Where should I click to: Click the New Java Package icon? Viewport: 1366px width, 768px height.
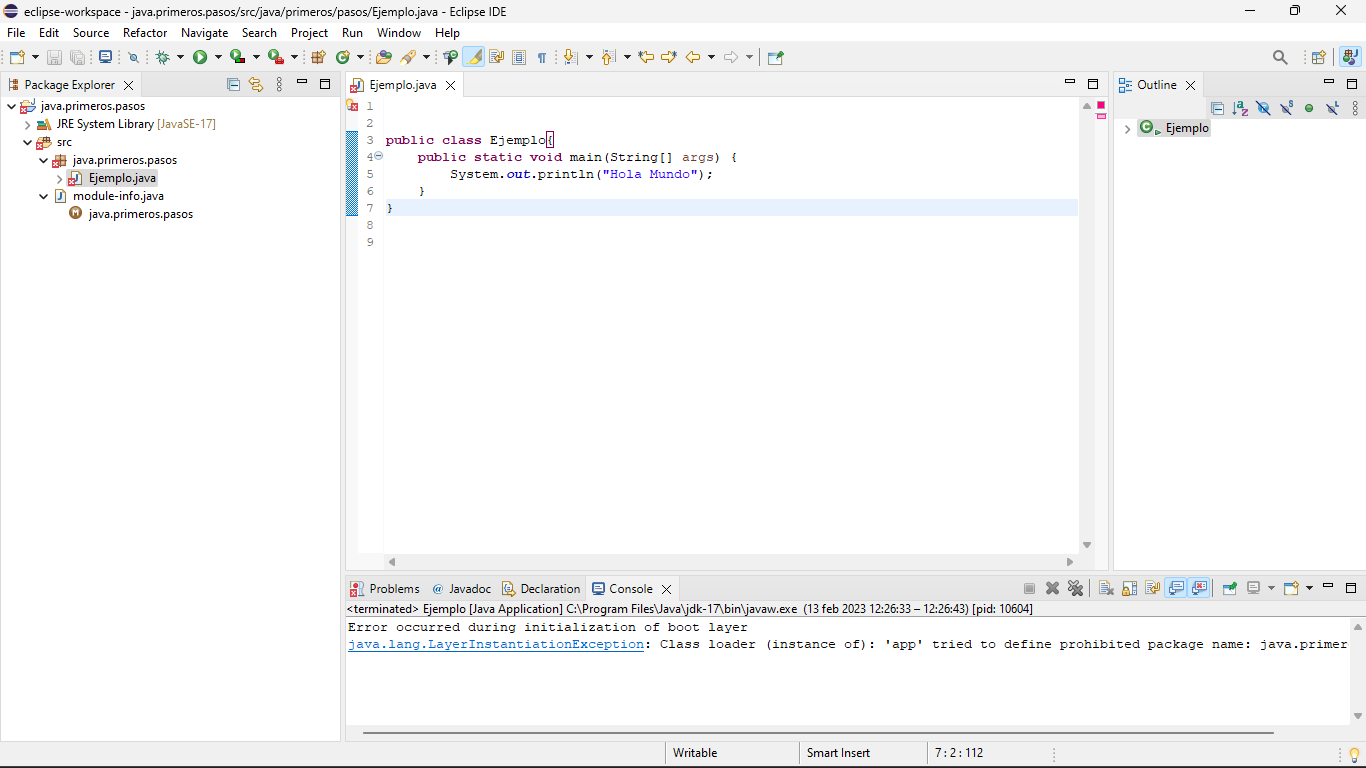coord(319,58)
